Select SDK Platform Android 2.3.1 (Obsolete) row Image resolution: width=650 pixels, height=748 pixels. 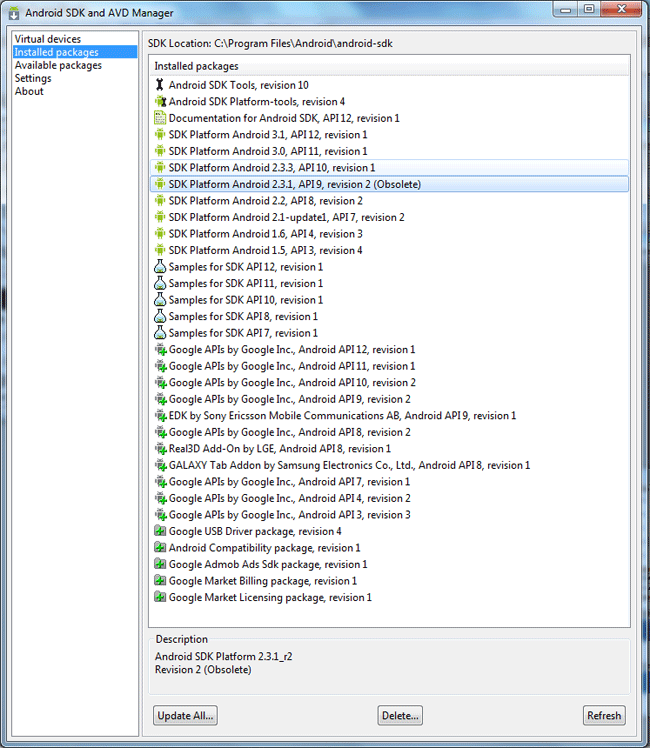[x=389, y=184]
